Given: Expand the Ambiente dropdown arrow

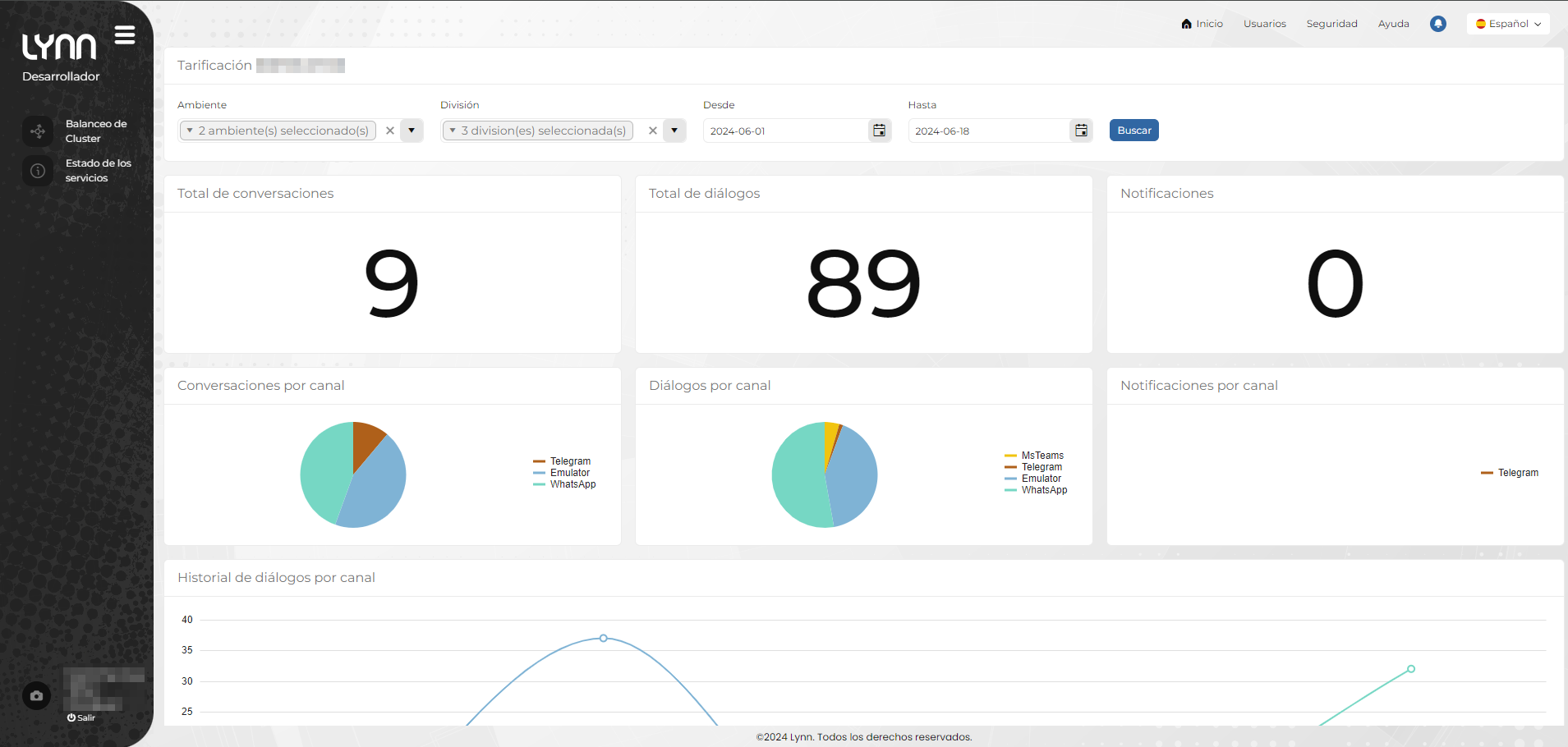Looking at the screenshot, I should tap(412, 131).
